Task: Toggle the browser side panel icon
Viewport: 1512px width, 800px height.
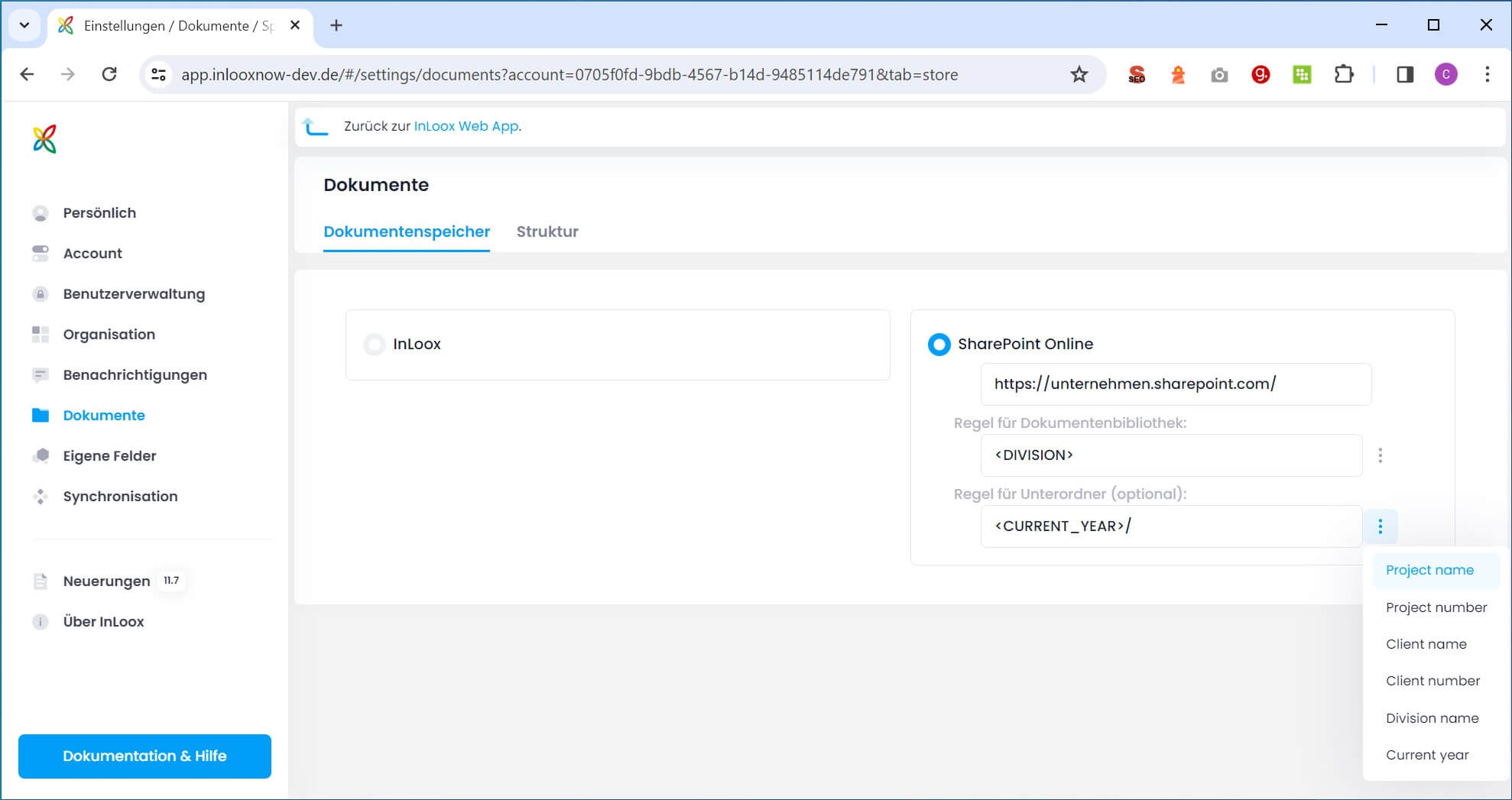Action: pyautogui.click(x=1405, y=74)
